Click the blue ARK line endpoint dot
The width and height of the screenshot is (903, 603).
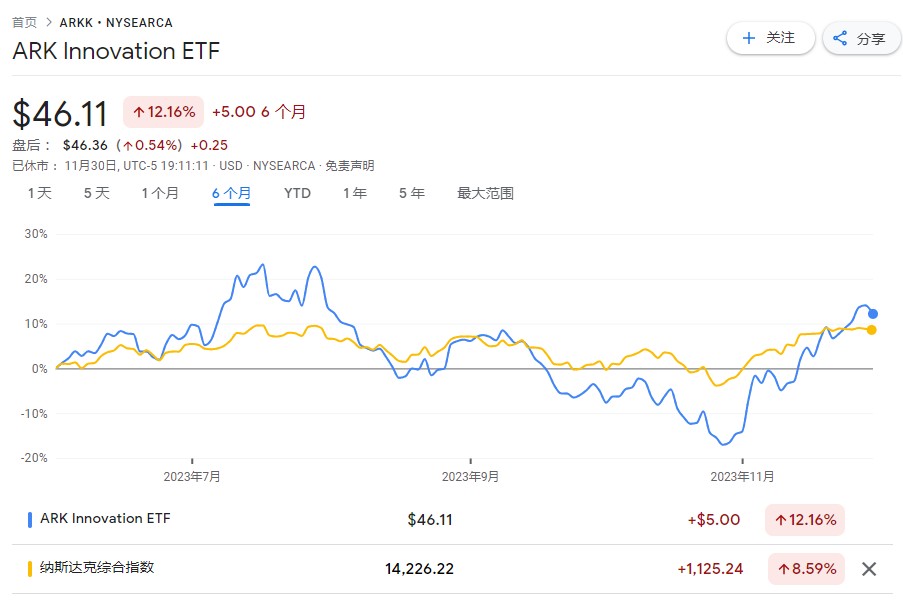click(873, 314)
